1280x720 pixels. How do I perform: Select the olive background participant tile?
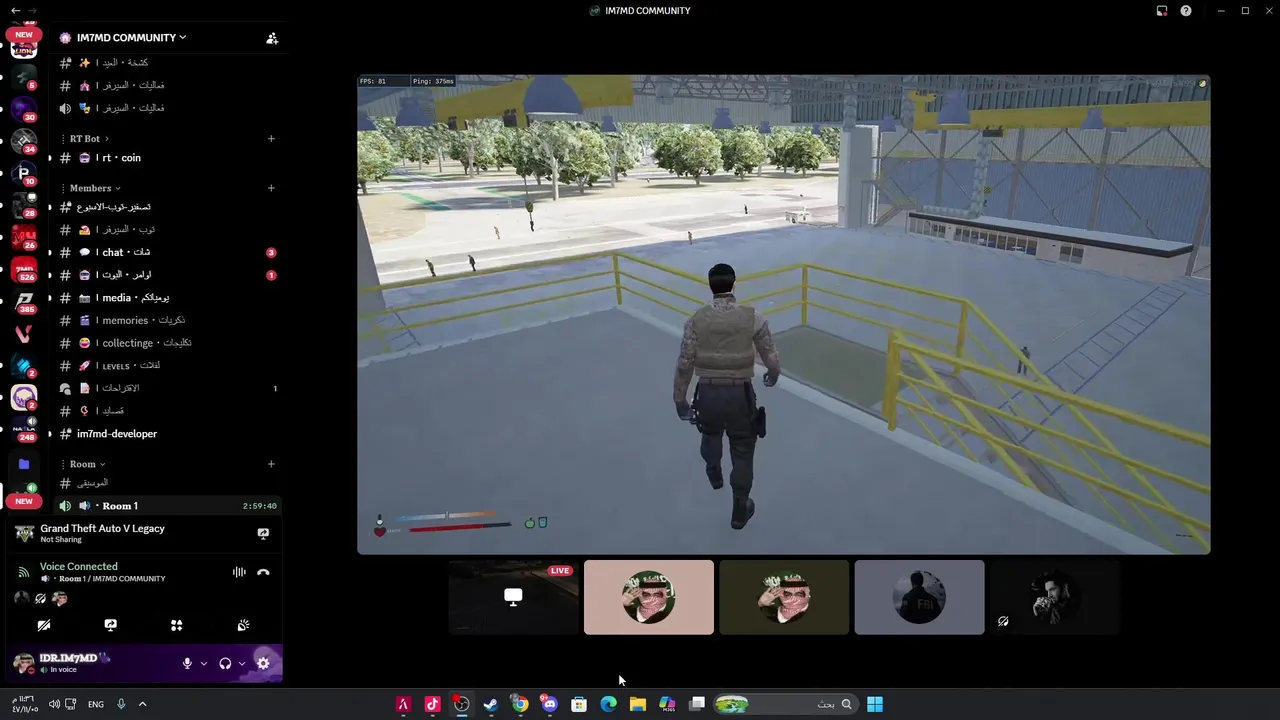tap(784, 597)
